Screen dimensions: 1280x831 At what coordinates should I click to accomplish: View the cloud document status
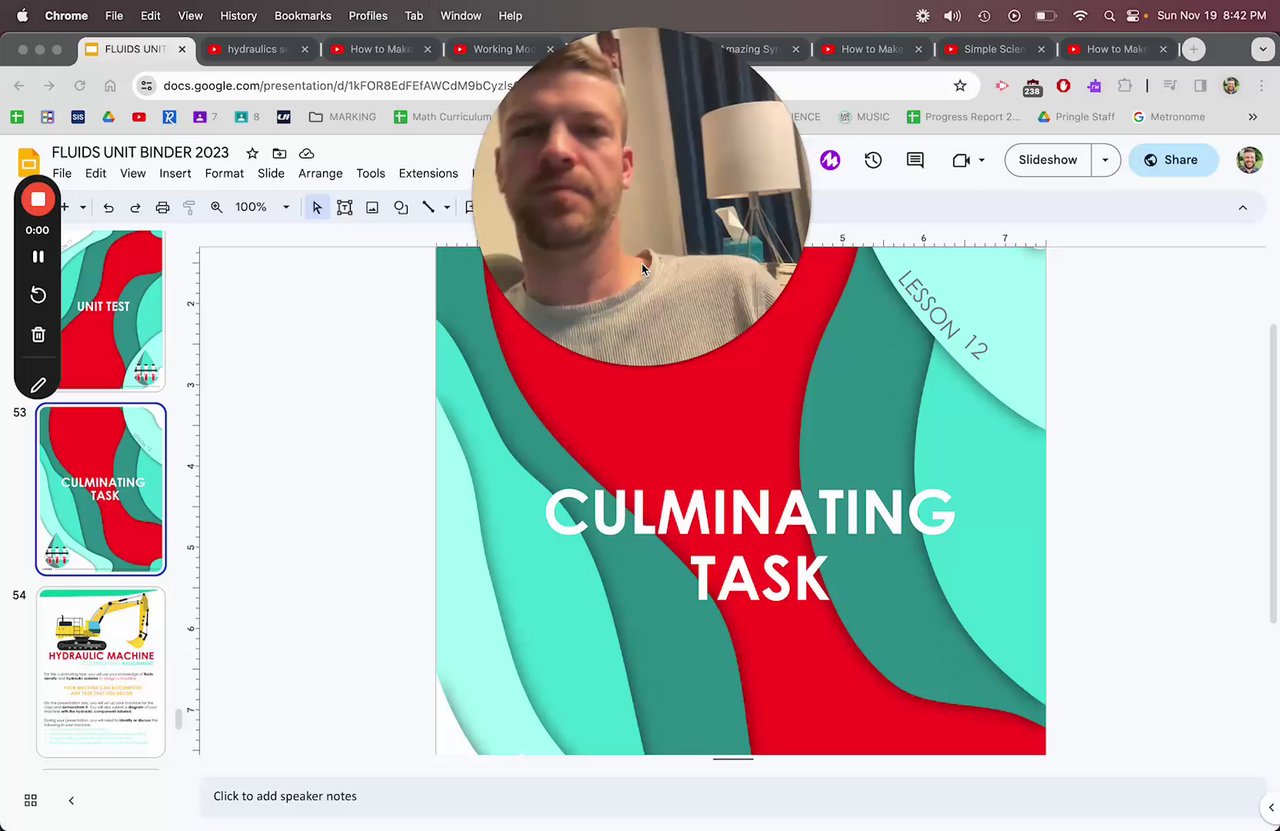[x=307, y=153]
